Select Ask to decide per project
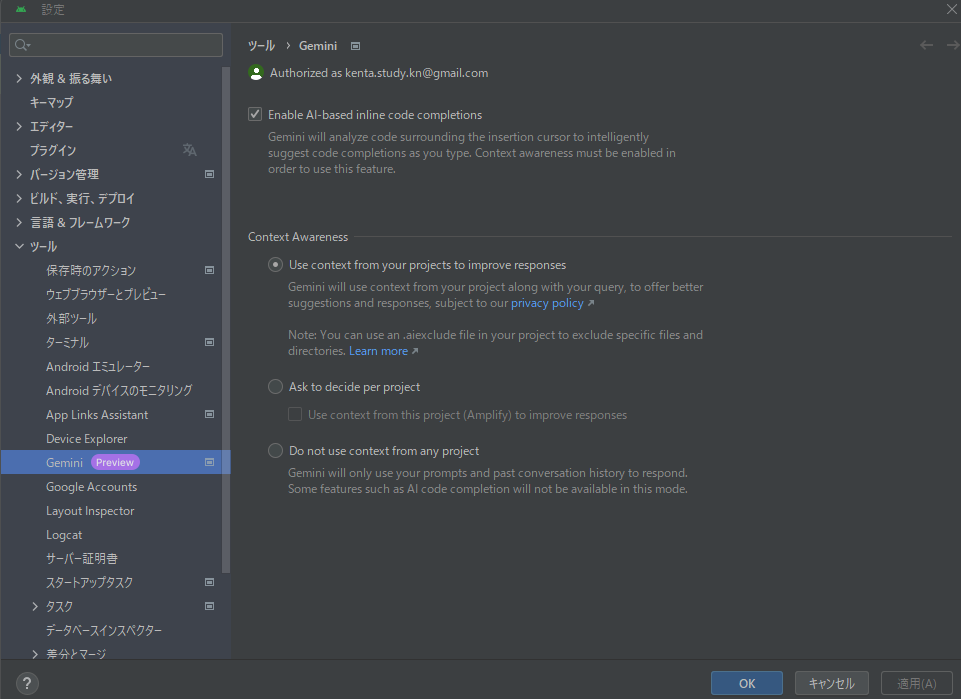This screenshot has width=961, height=699. [276, 387]
